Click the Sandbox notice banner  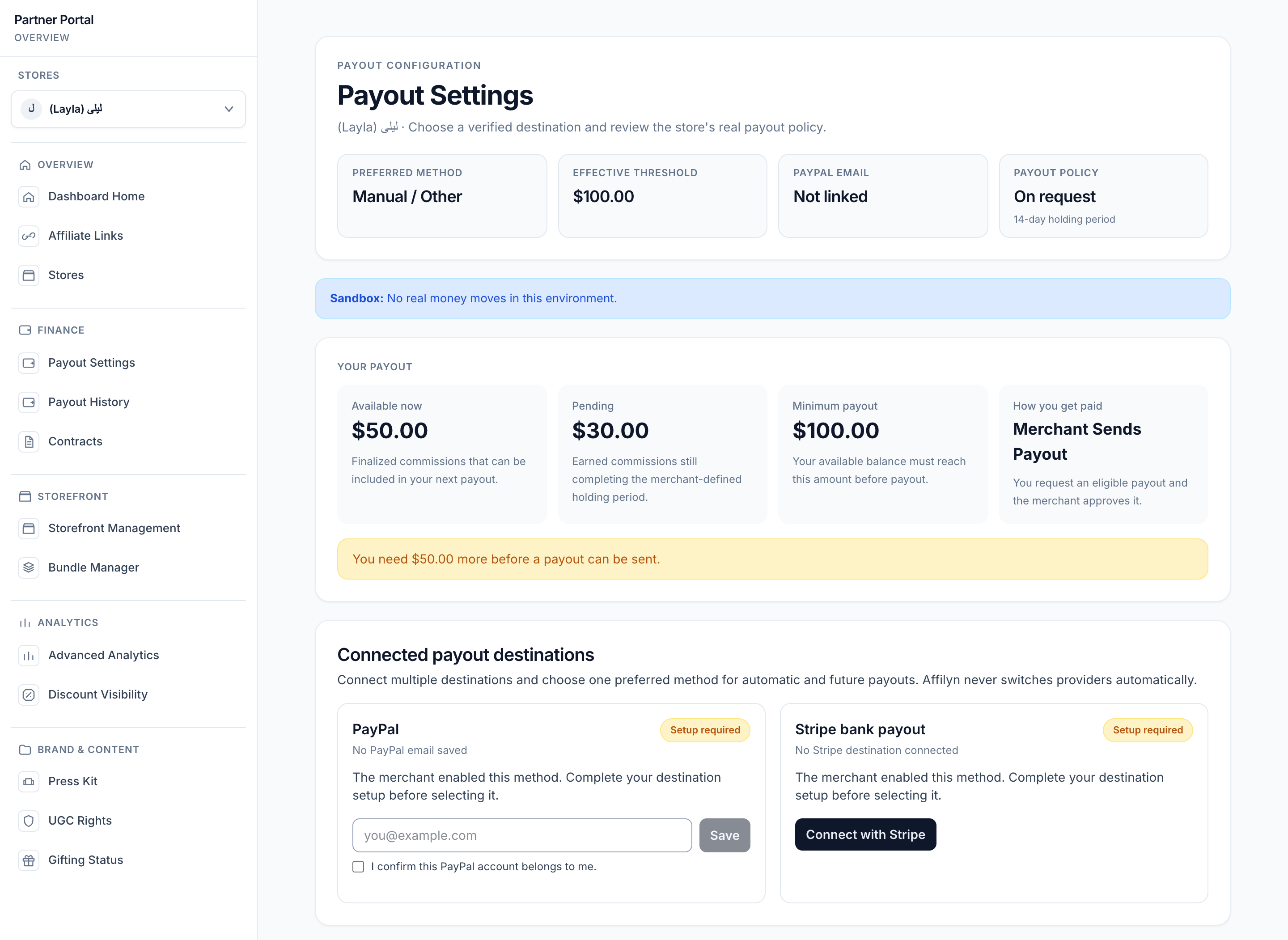click(772, 299)
